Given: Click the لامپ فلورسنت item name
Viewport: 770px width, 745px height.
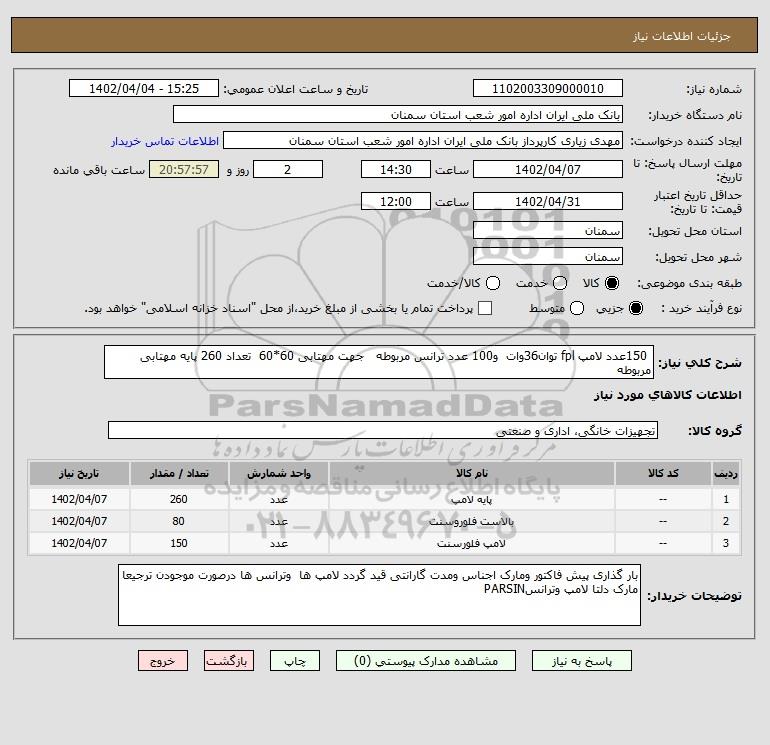Looking at the screenshot, I should (471, 544).
